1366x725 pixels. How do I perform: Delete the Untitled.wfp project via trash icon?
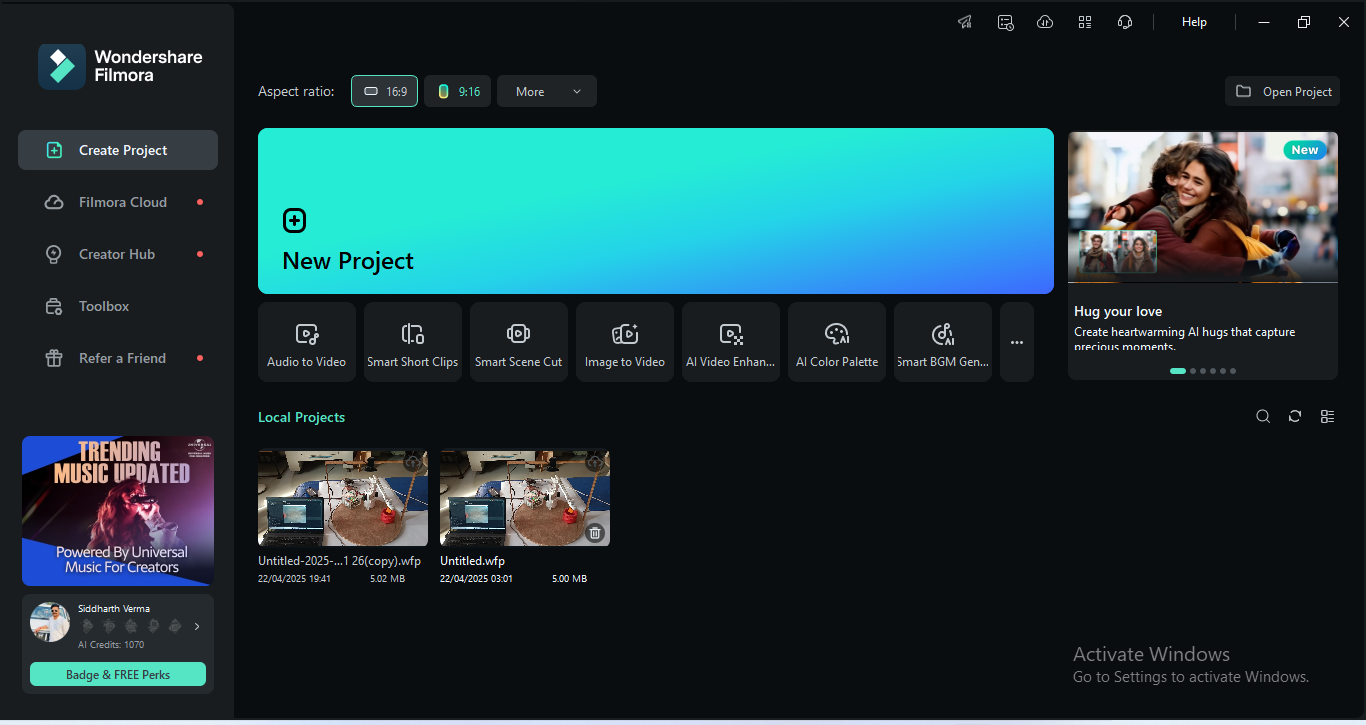click(x=595, y=533)
